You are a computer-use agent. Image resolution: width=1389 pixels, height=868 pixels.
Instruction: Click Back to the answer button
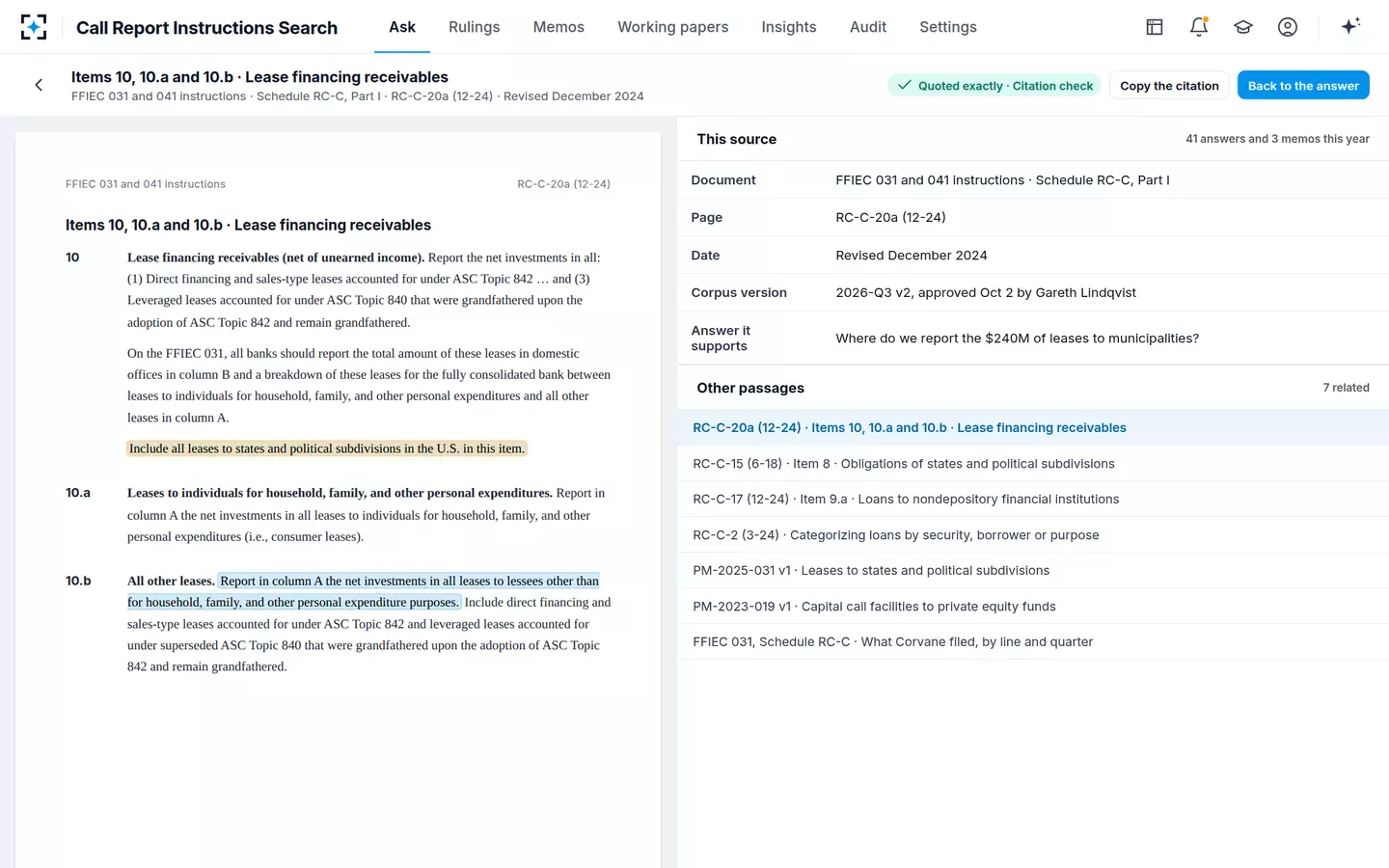click(x=1303, y=86)
